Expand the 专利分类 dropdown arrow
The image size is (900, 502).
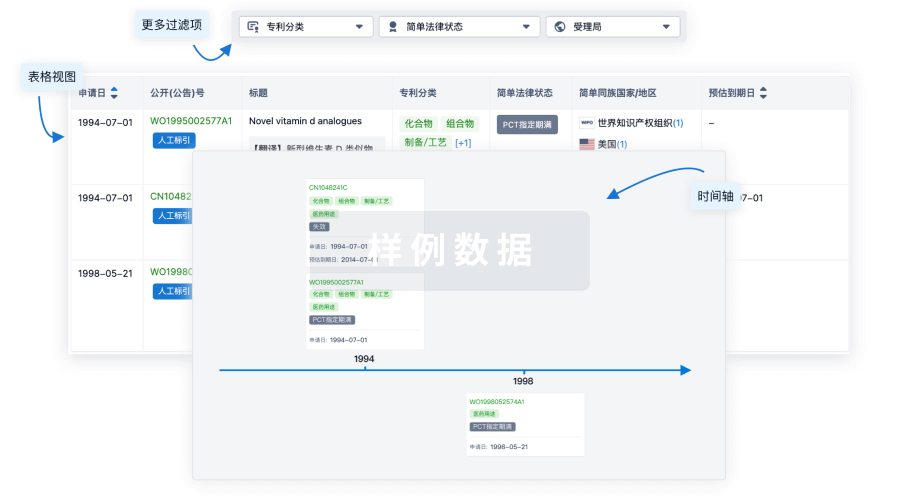click(x=360, y=27)
